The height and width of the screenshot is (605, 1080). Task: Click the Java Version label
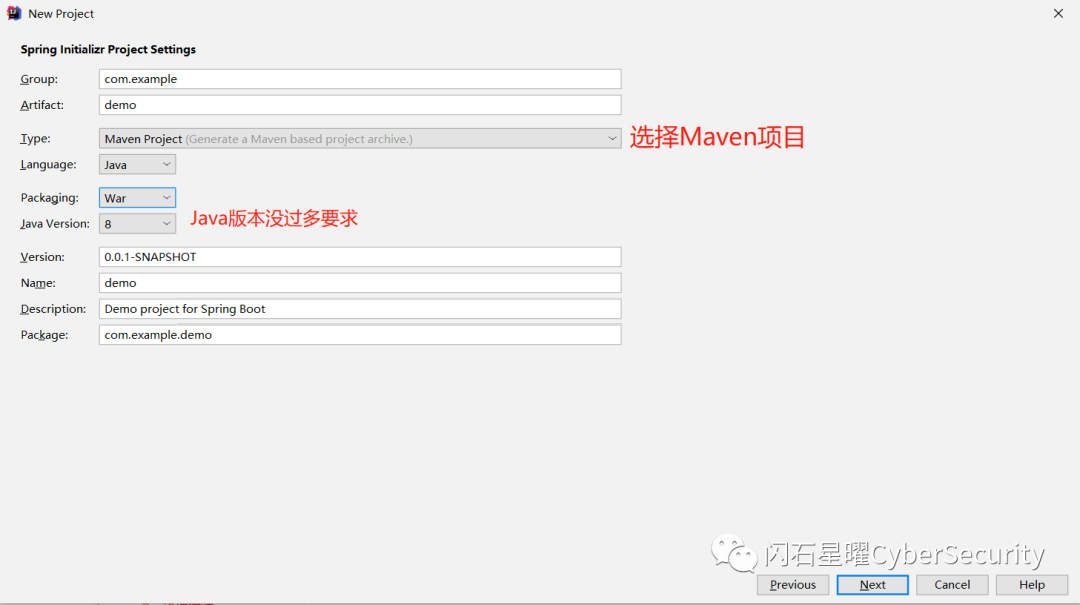[55, 224]
